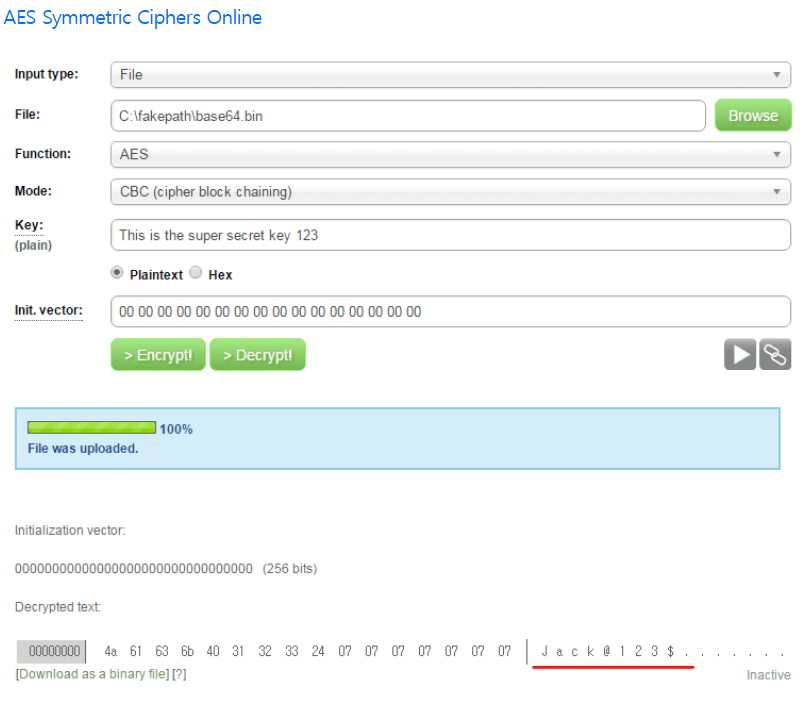808x705 pixels.
Task: Click the [?] help link
Action: point(179,674)
